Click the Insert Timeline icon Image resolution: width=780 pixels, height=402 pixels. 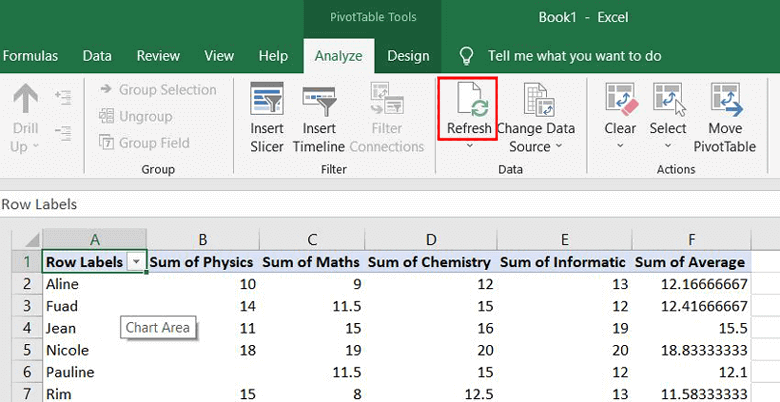point(318,101)
